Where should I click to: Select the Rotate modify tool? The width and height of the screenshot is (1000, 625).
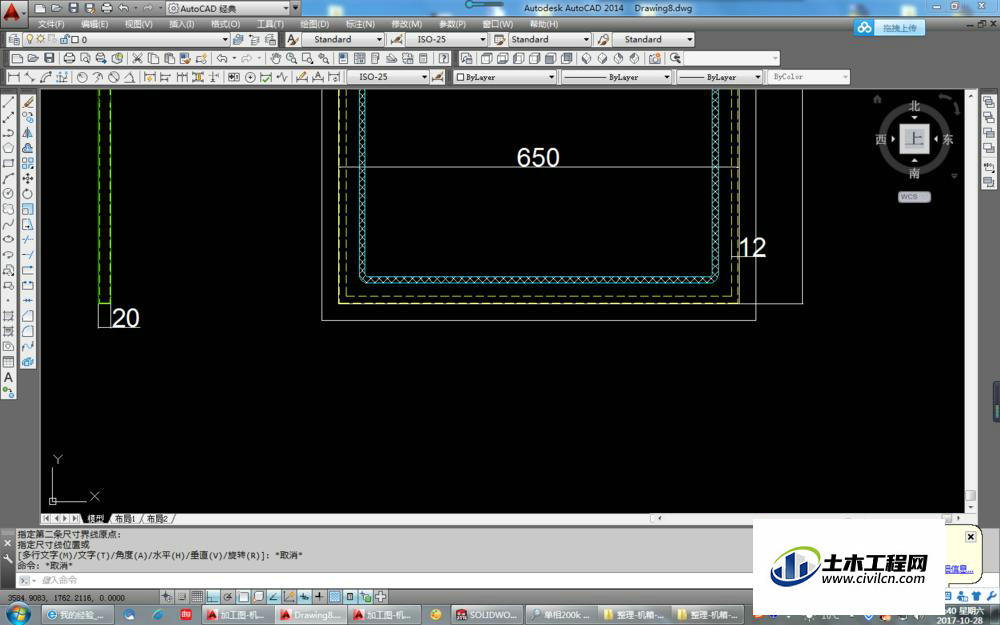click(x=28, y=194)
